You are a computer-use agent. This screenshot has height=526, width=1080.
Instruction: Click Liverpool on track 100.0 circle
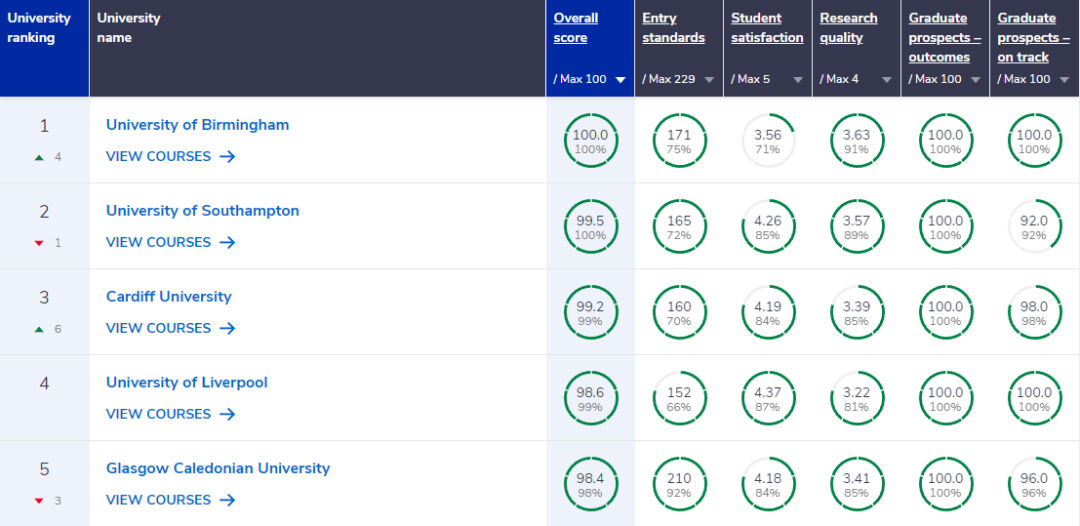click(x=1035, y=398)
